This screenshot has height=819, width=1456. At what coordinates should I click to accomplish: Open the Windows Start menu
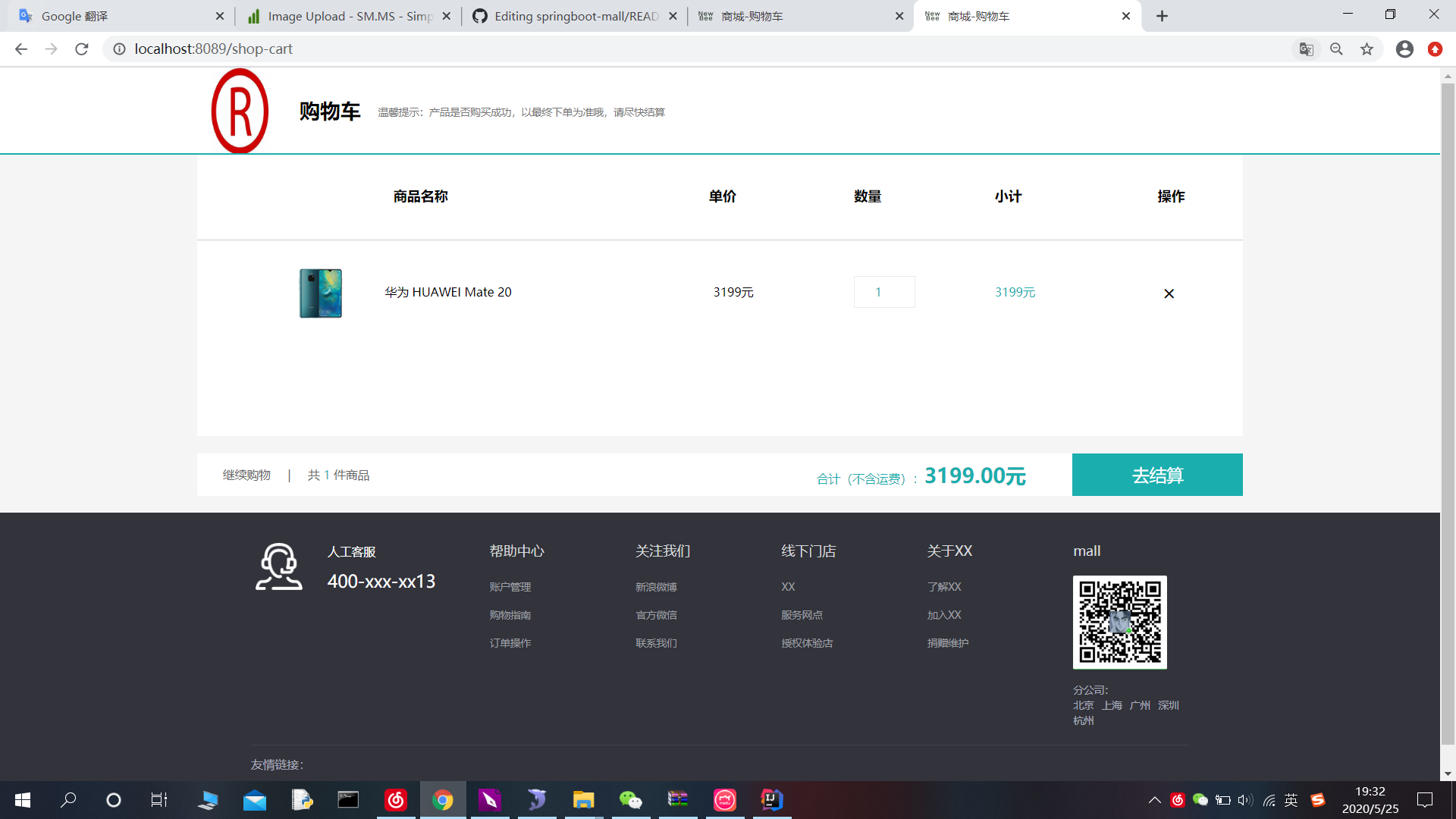pos(22,800)
